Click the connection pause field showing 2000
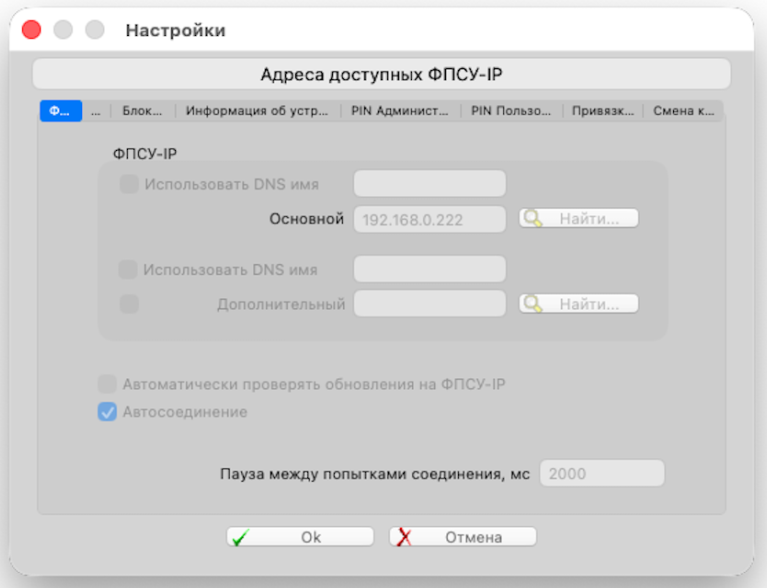This screenshot has width=767, height=588. click(602, 473)
